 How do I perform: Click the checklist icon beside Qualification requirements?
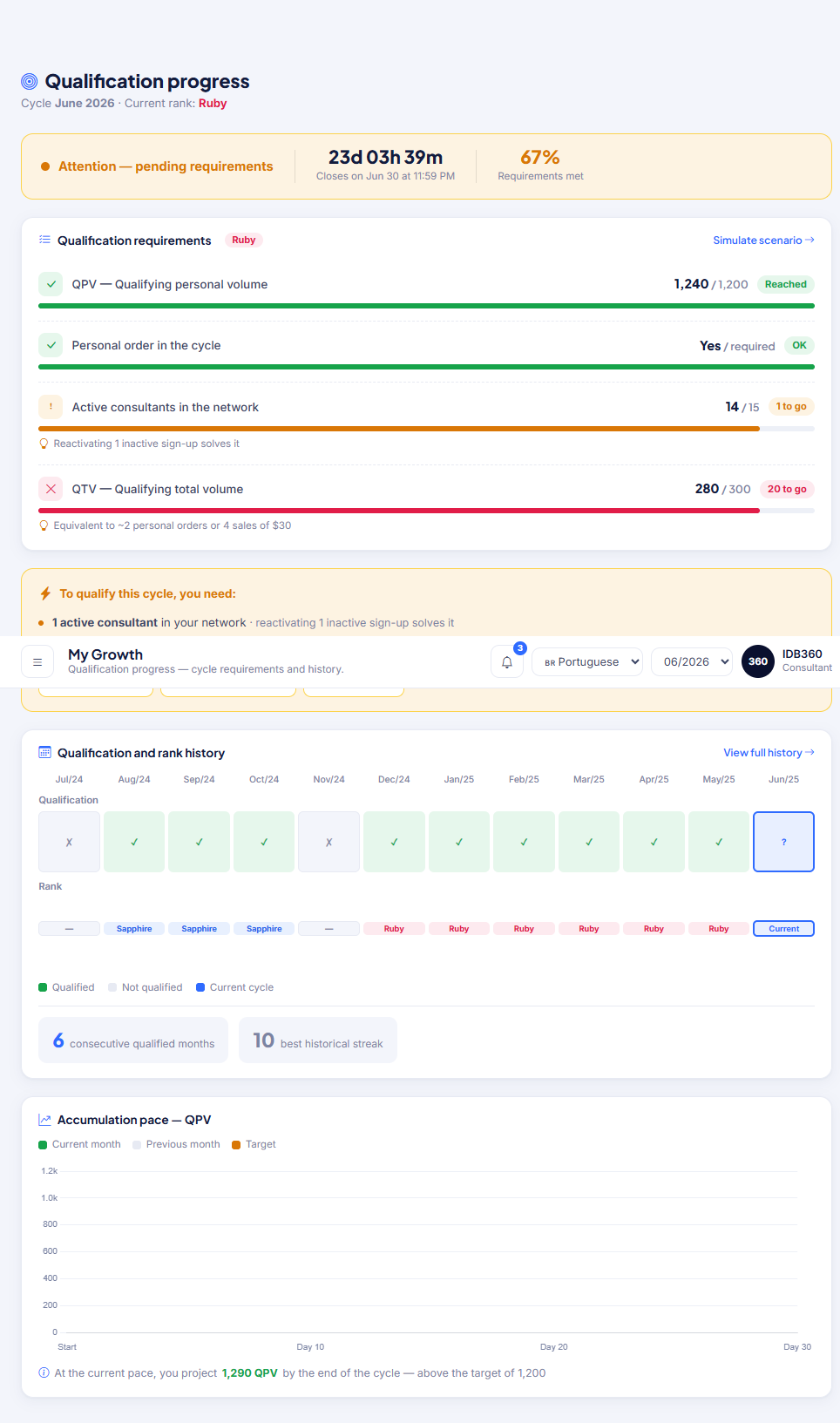(44, 240)
